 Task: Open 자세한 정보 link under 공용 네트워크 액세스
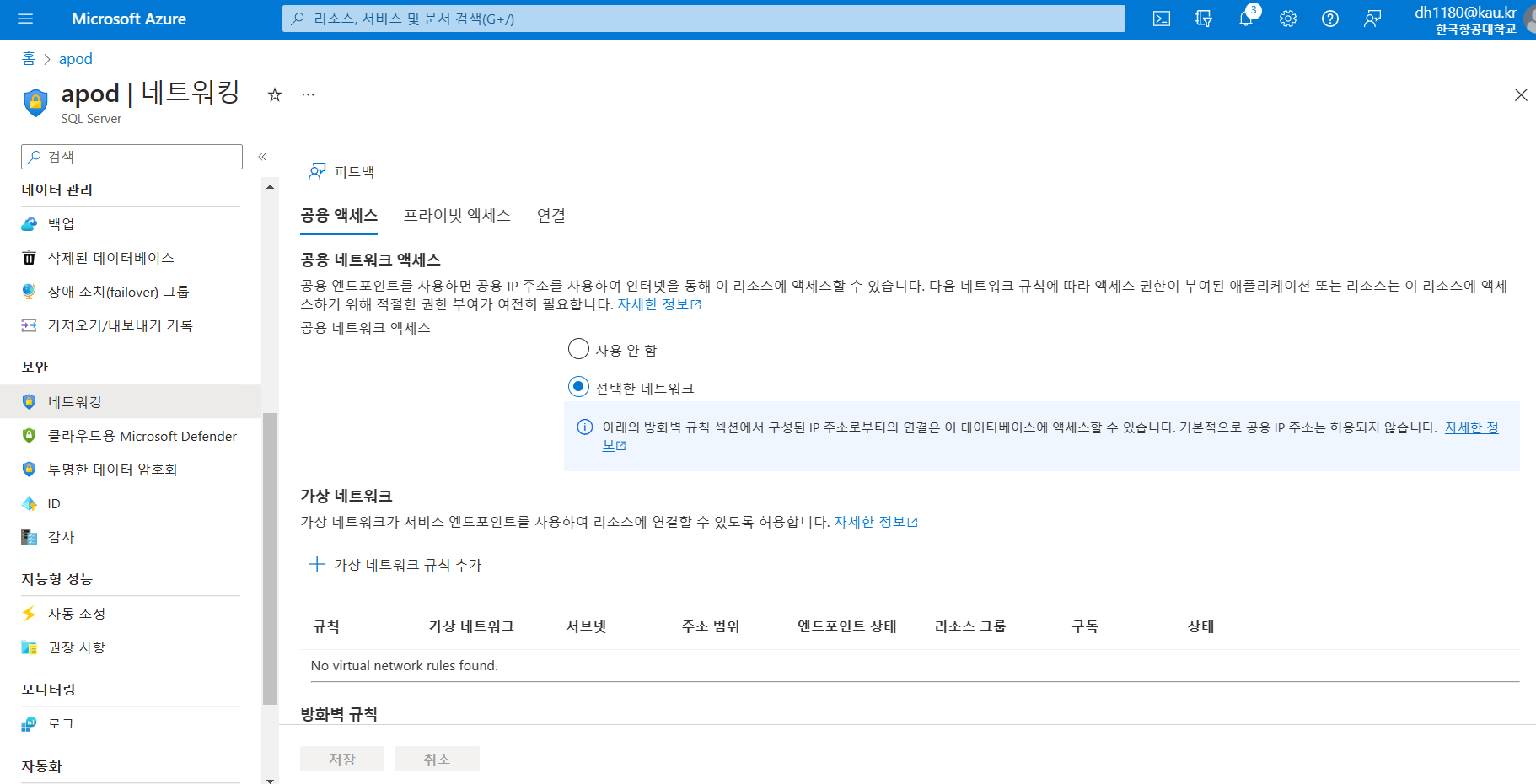coord(659,304)
